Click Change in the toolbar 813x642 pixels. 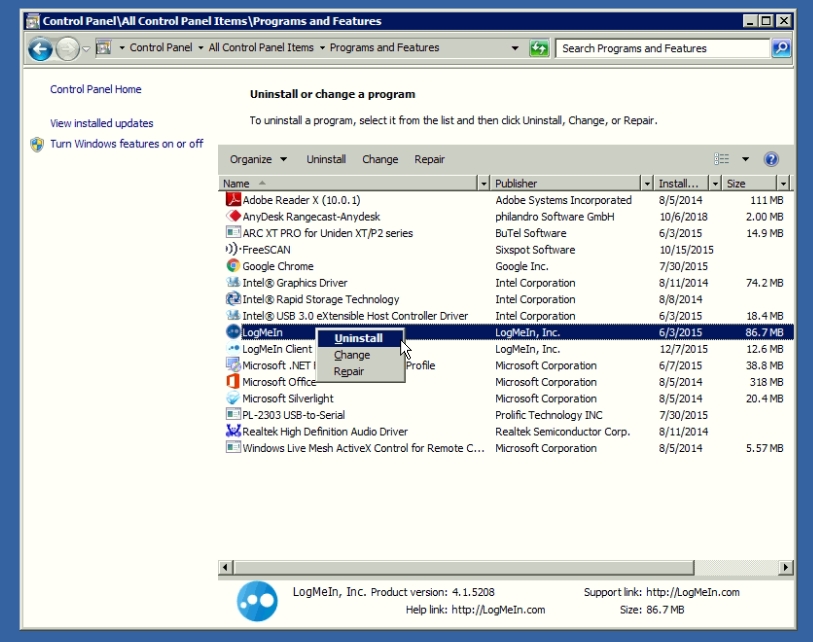click(x=380, y=159)
